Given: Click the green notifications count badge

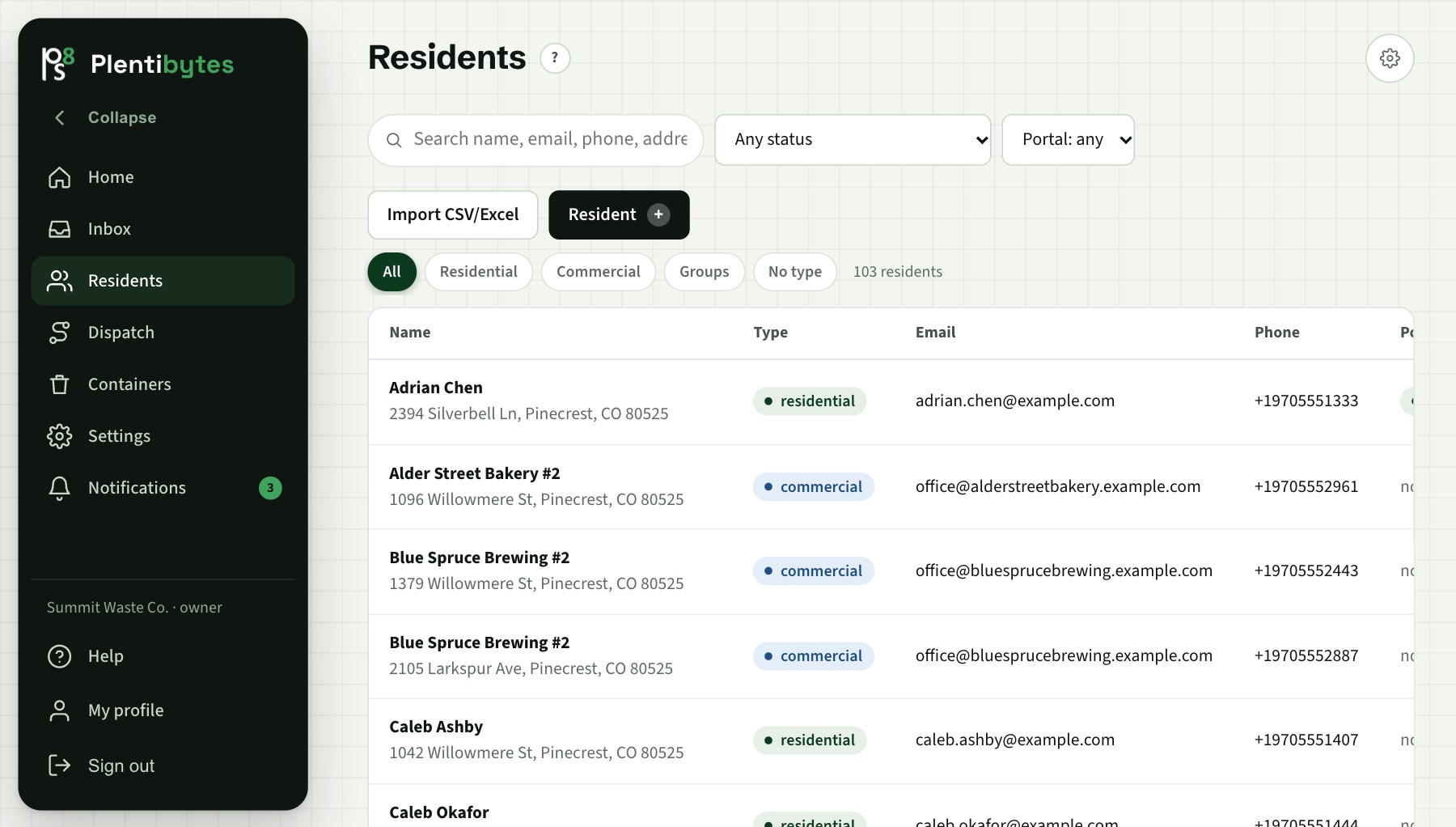Looking at the screenshot, I should (x=270, y=488).
